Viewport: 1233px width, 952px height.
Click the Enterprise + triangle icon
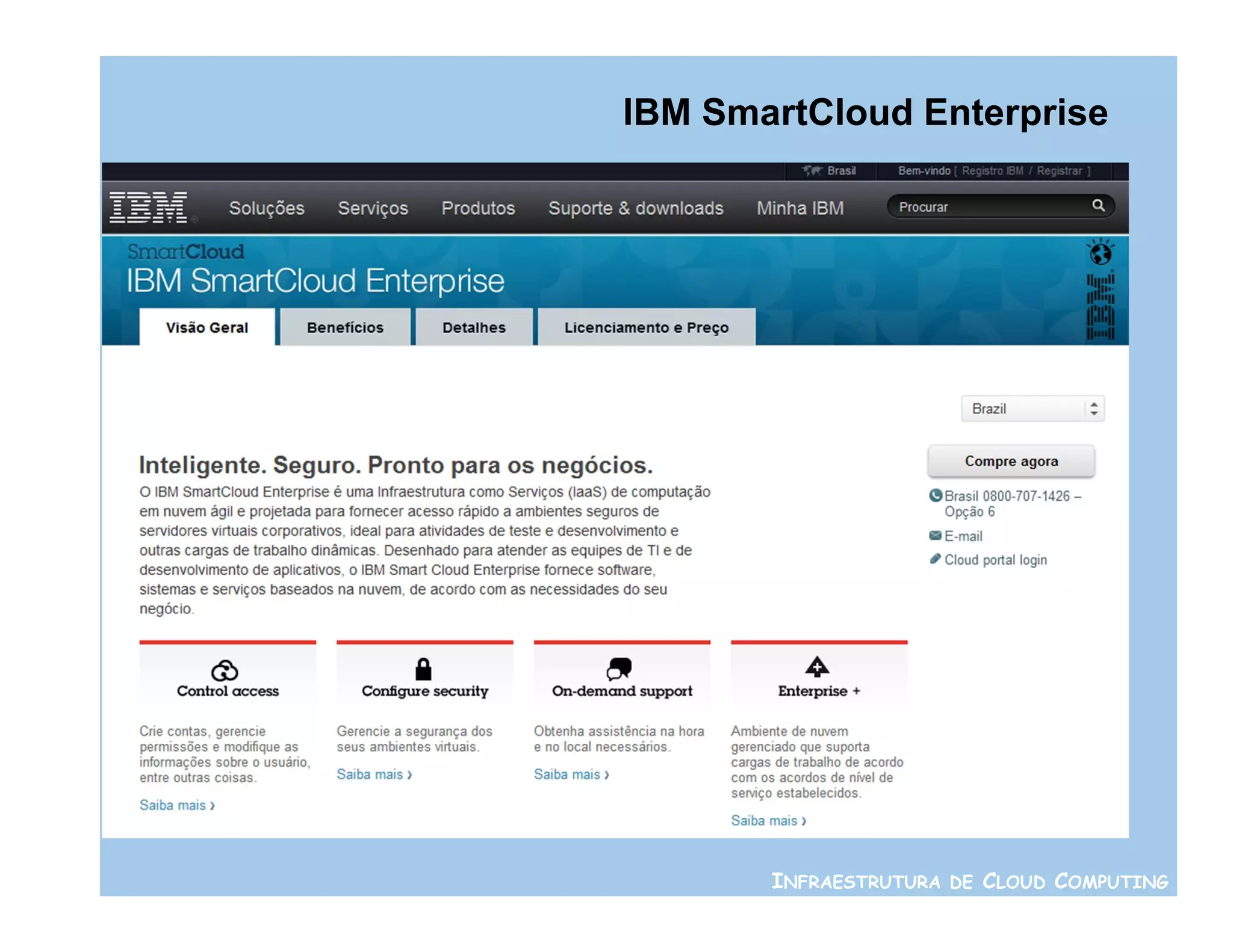(817, 667)
